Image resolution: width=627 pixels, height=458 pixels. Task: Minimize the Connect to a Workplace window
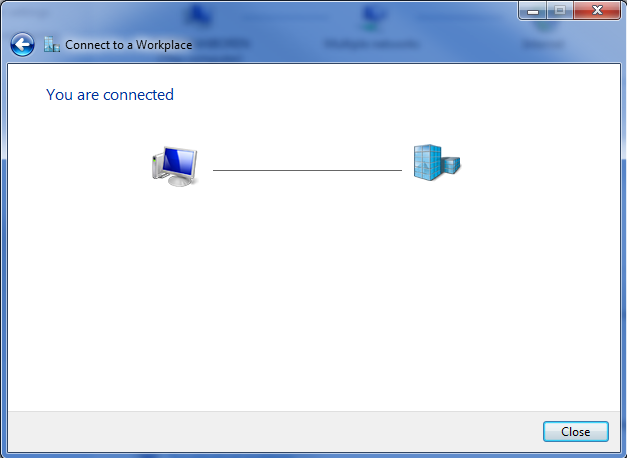(533, 10)
